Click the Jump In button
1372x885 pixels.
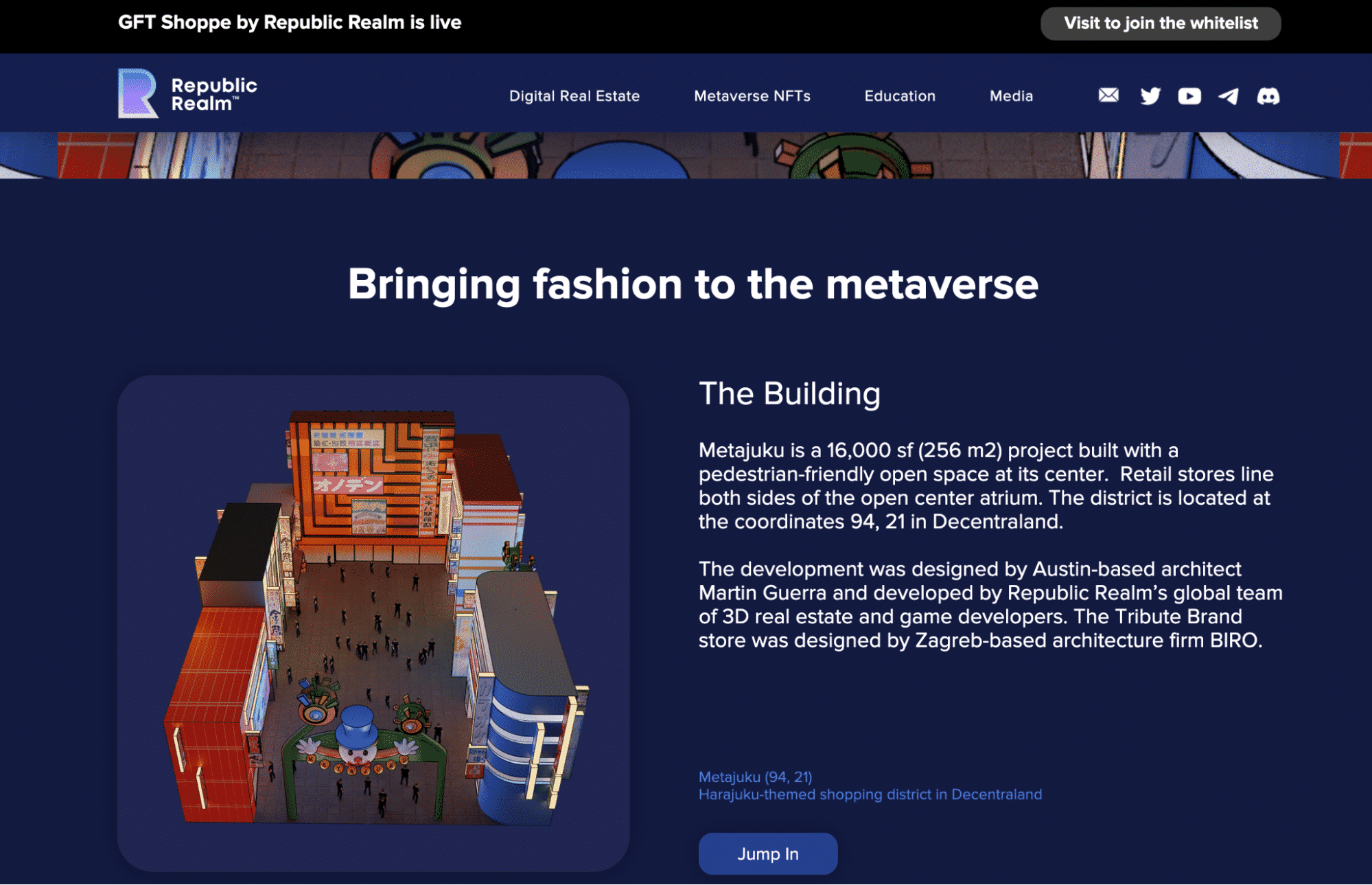pos(767,853)
